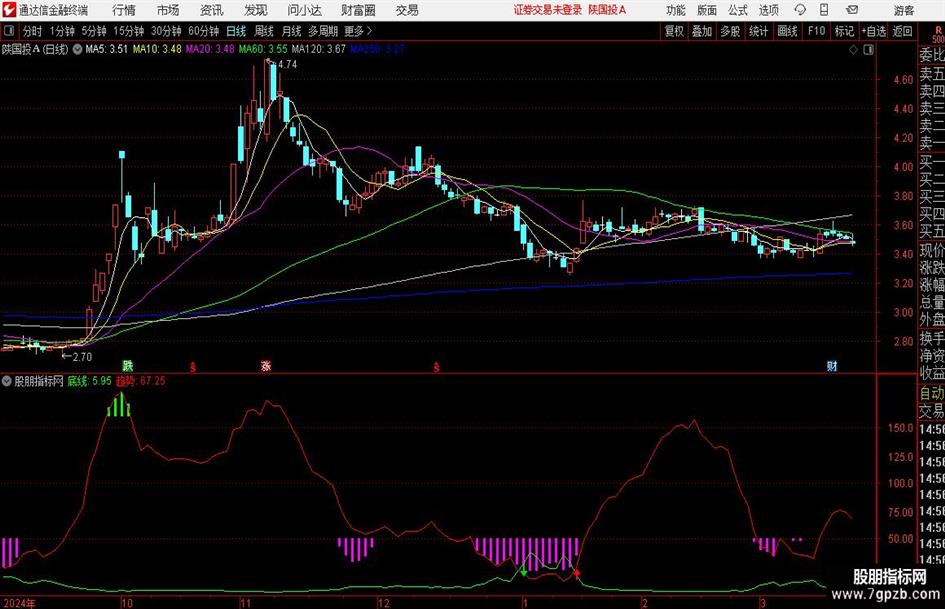945x609 pixels.
Task: Click the 陕国投A stock name in top bar
Action: coord(607,10)
